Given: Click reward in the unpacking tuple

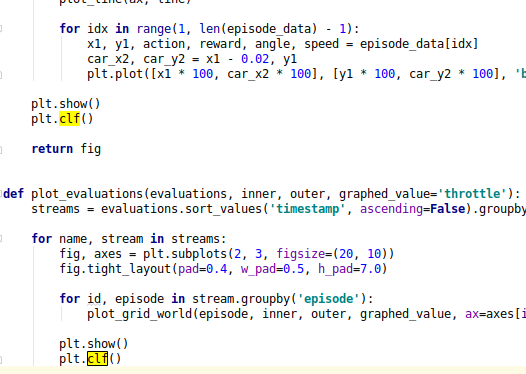Looking at the screenshot, I should point(220,44).
